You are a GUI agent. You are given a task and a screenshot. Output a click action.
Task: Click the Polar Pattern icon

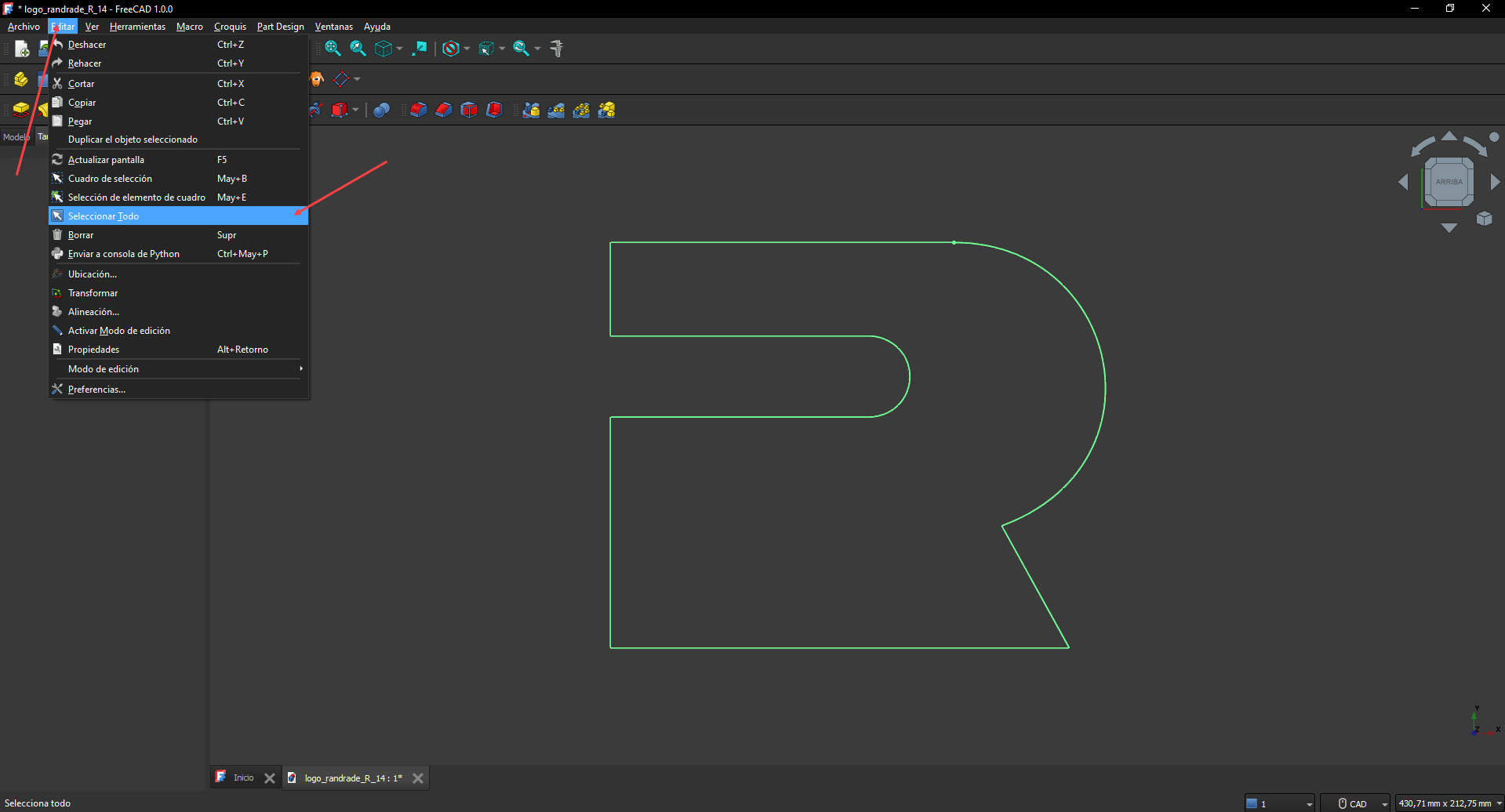tap(581, 110)
